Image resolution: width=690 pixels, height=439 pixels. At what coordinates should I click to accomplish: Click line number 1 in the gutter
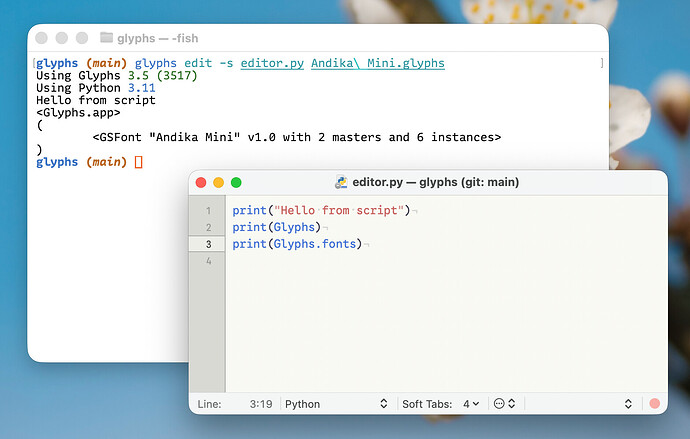(208, 211)
